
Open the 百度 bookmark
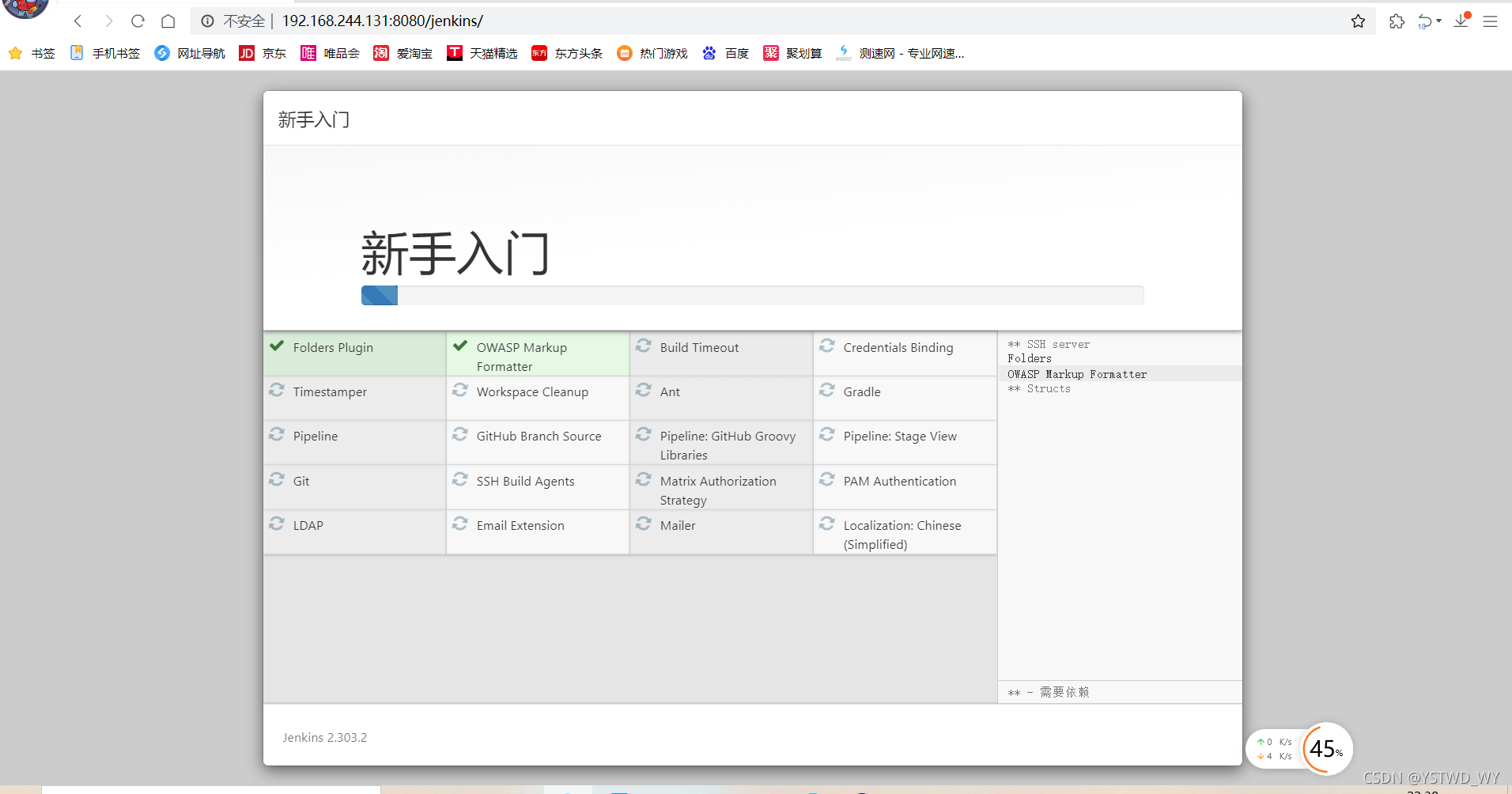[726, 53]
